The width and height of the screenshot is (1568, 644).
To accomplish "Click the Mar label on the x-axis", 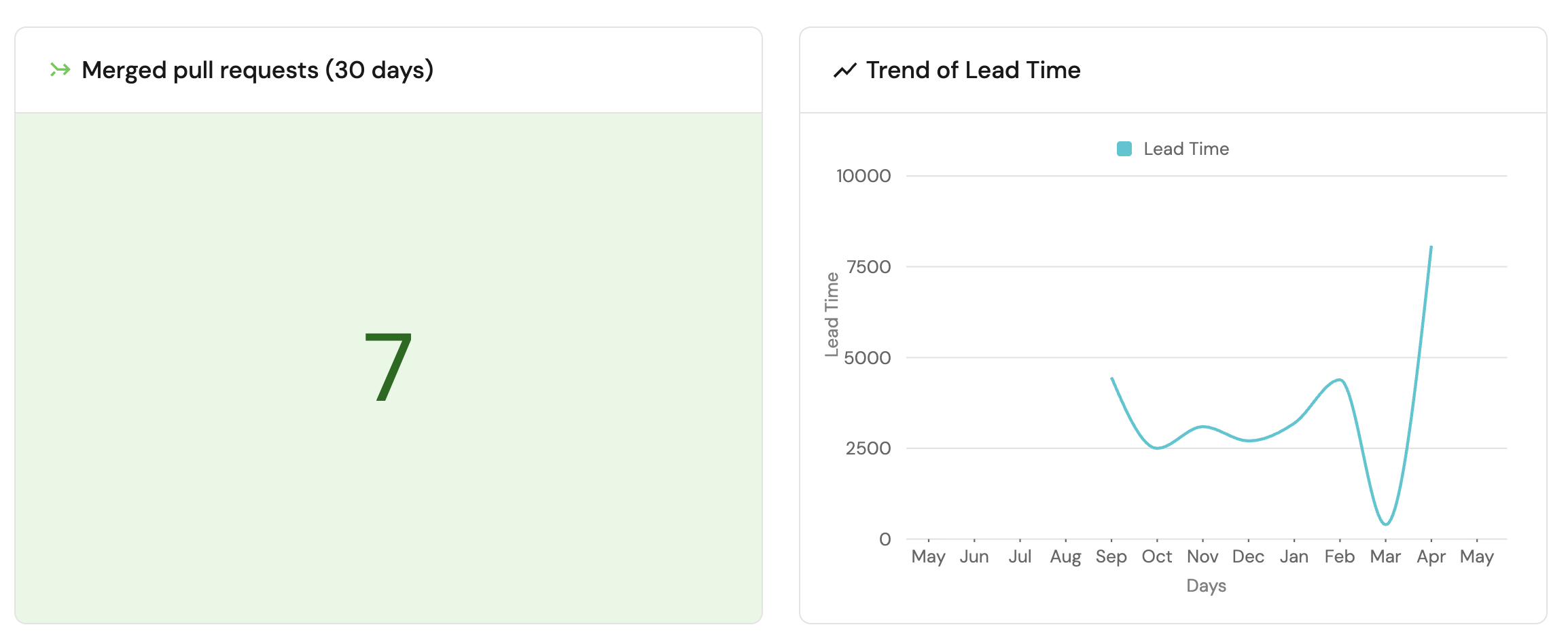I will click(x=1385, y=557).
